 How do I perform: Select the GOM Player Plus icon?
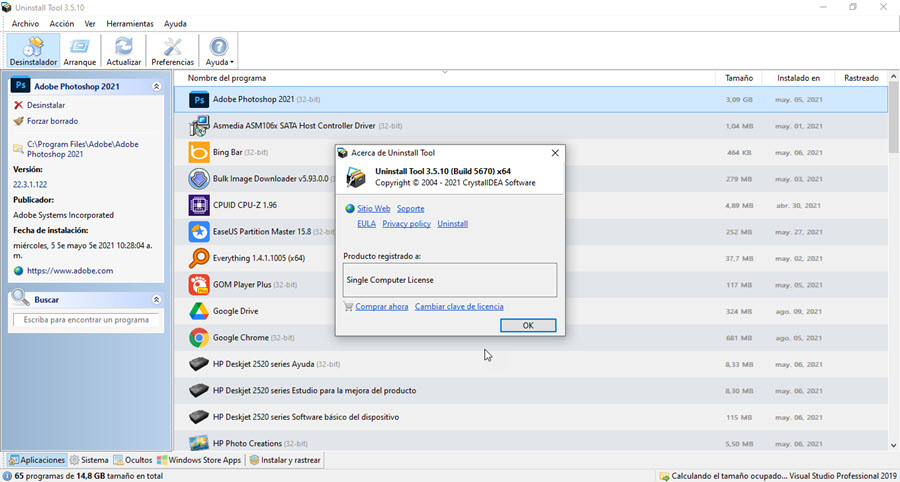point(199,285)
